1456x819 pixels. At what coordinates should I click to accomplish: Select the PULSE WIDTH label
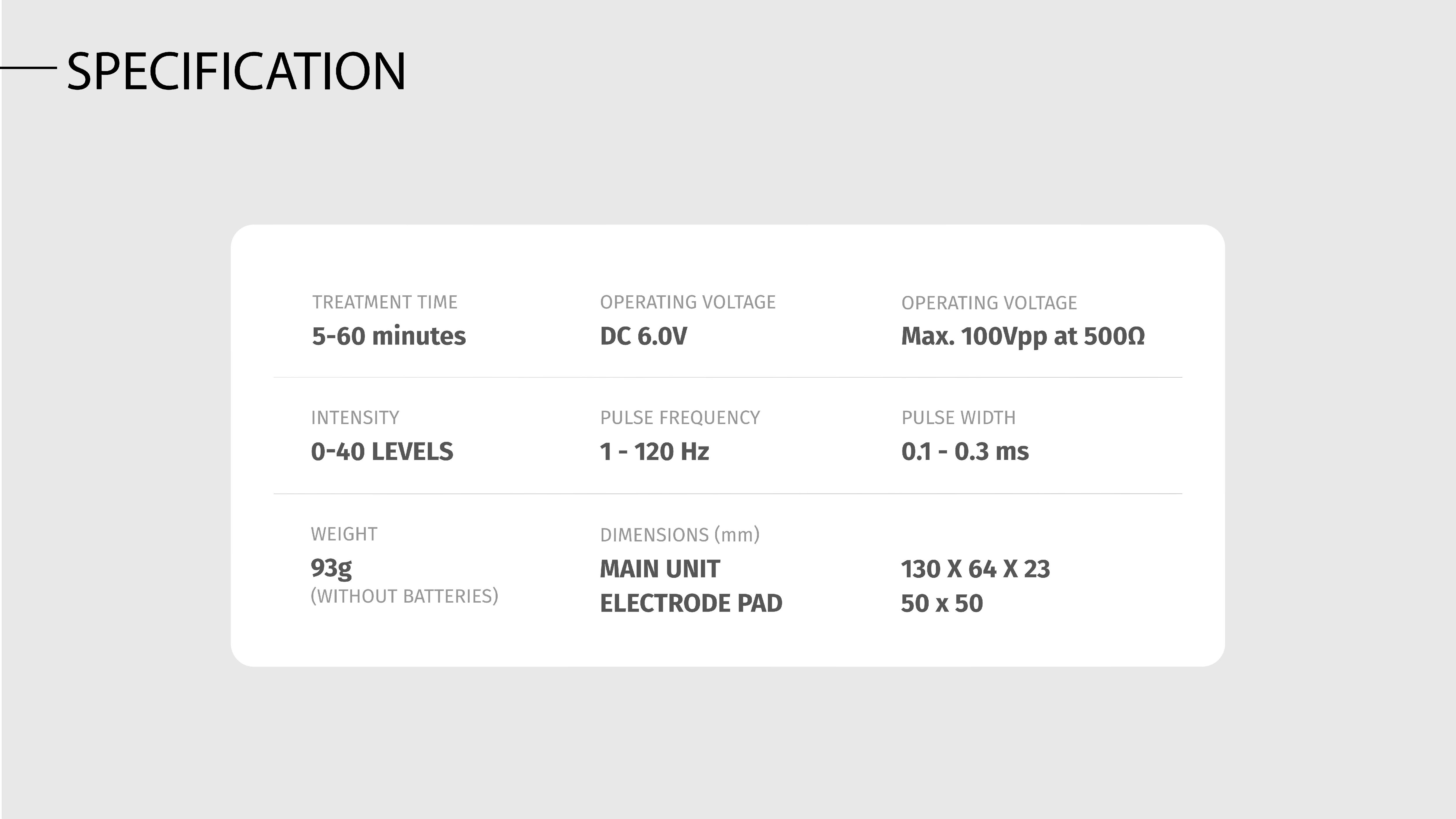pyautogui.click(x=959, y=418)
